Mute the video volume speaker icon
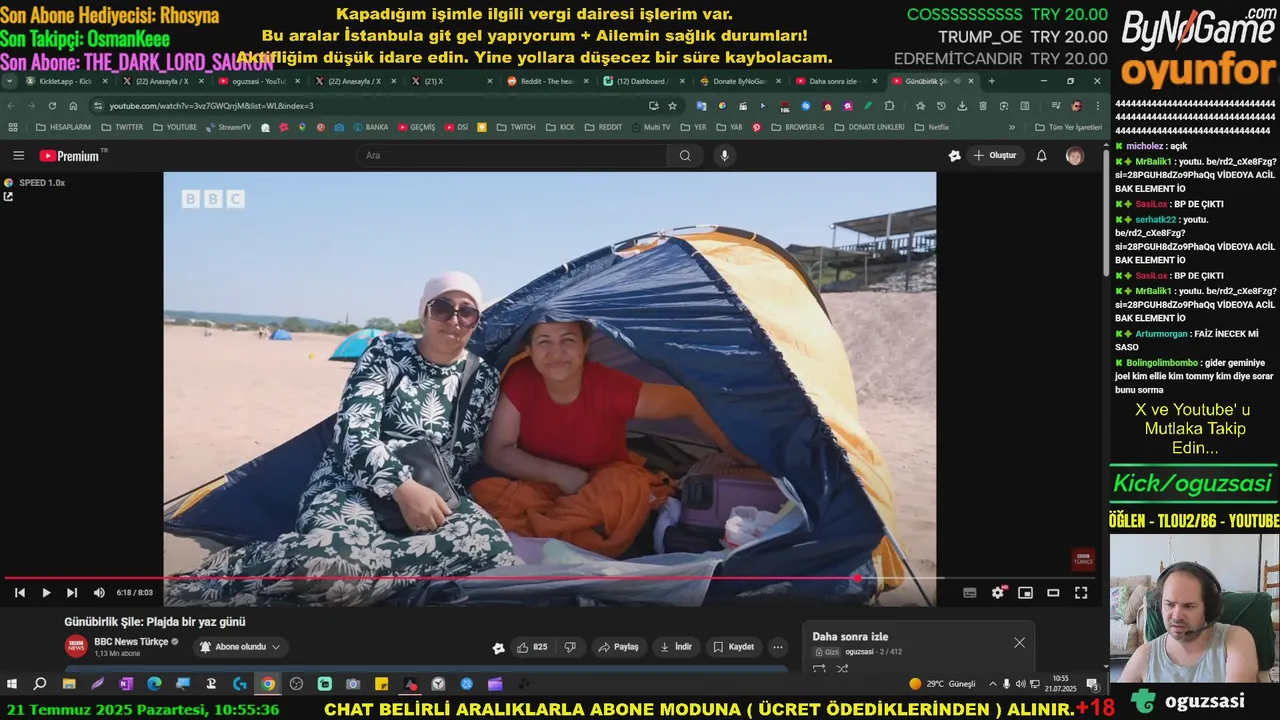 tap(99, 593)
